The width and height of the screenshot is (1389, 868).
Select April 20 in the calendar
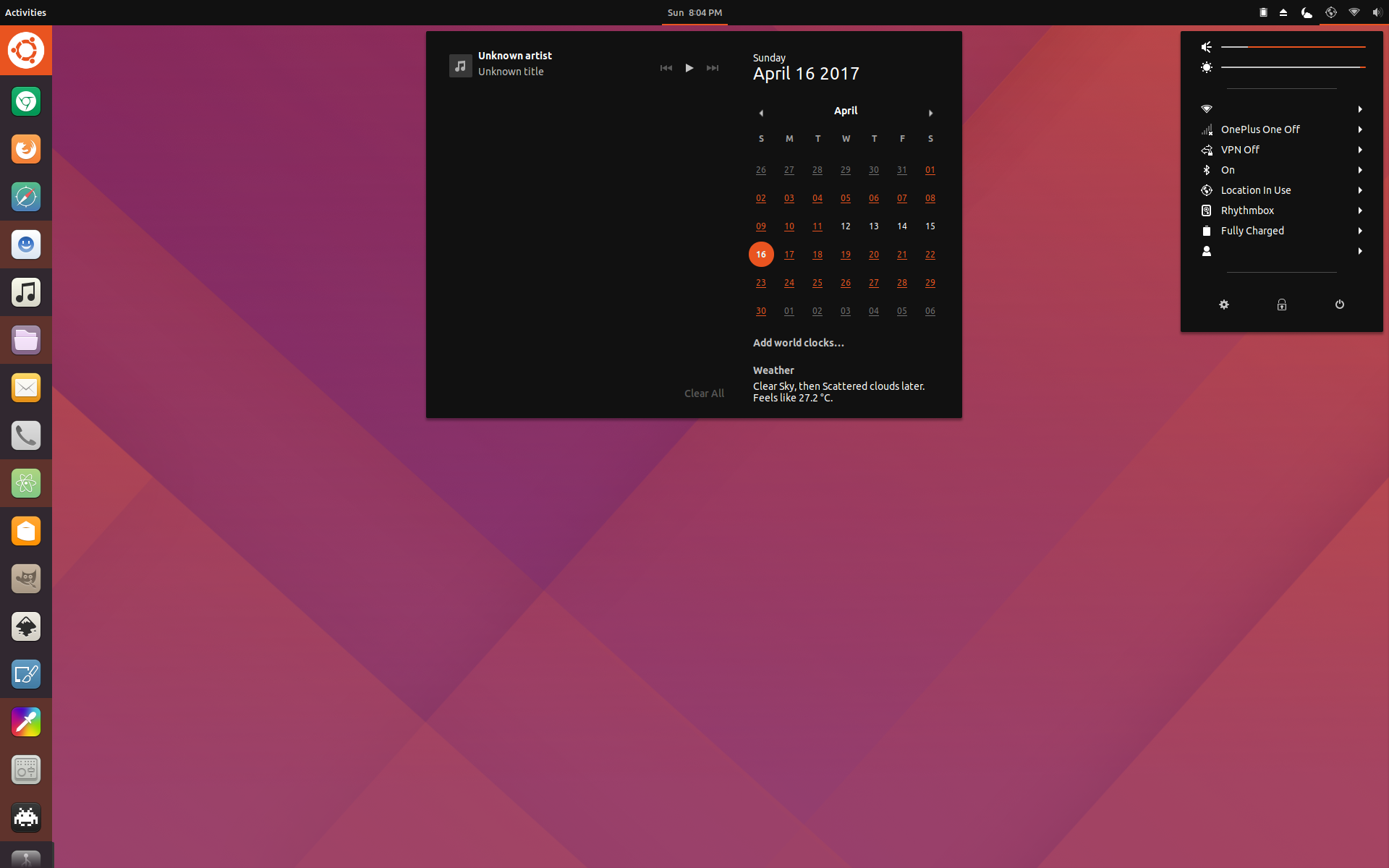pyautogui.click(x=874, y=255)
